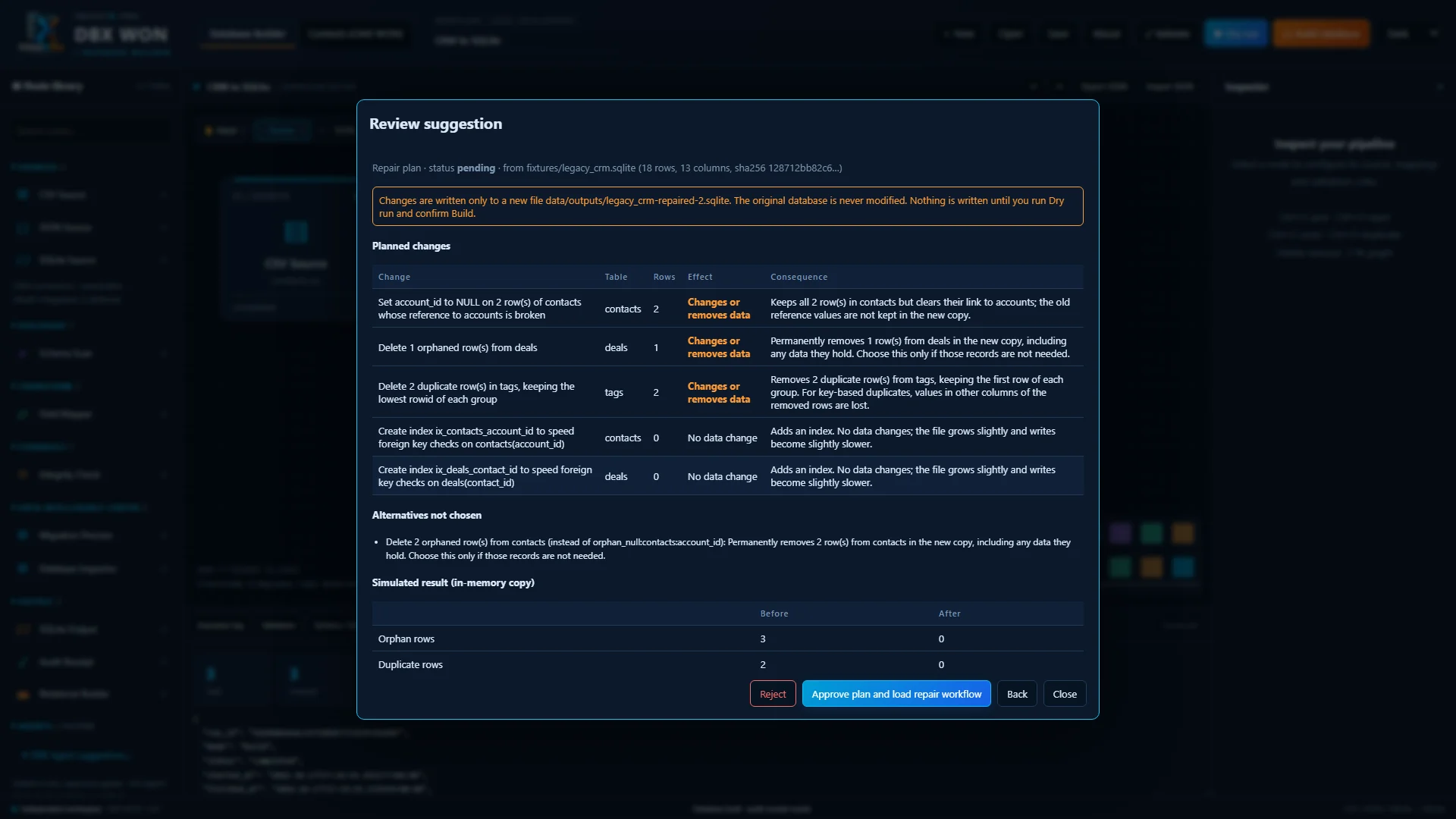Click 'Simulated result (in-memory copy)' heading
Viewport: 1456px width, 819px height.
click(453, 582)
